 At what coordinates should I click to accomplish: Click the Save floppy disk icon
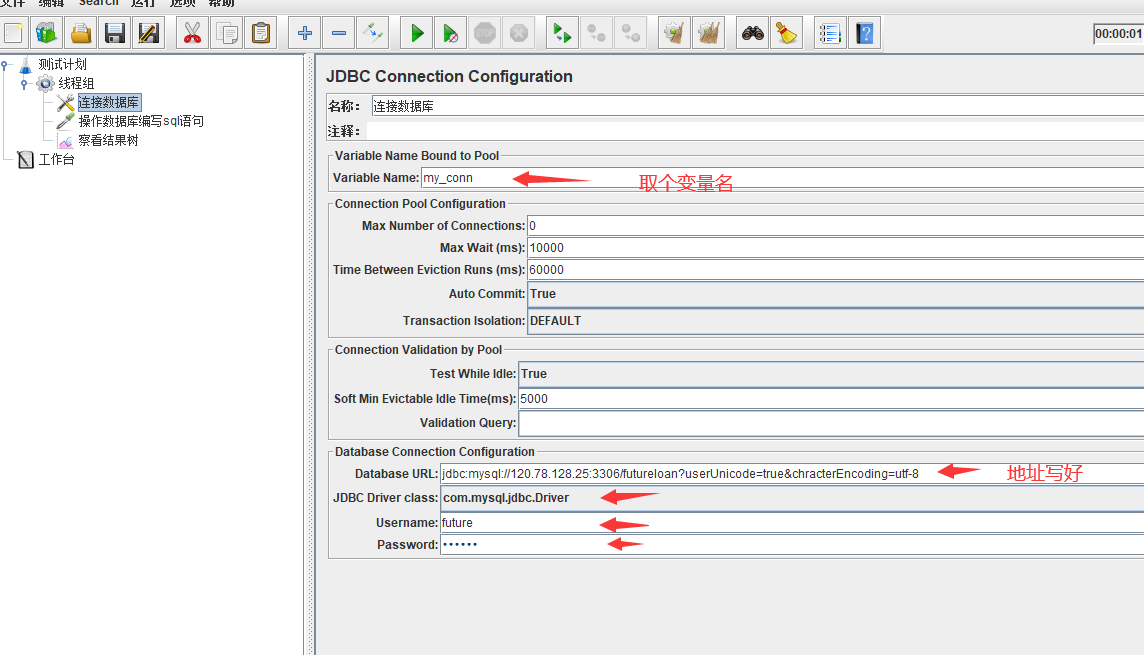coord(115,34)
